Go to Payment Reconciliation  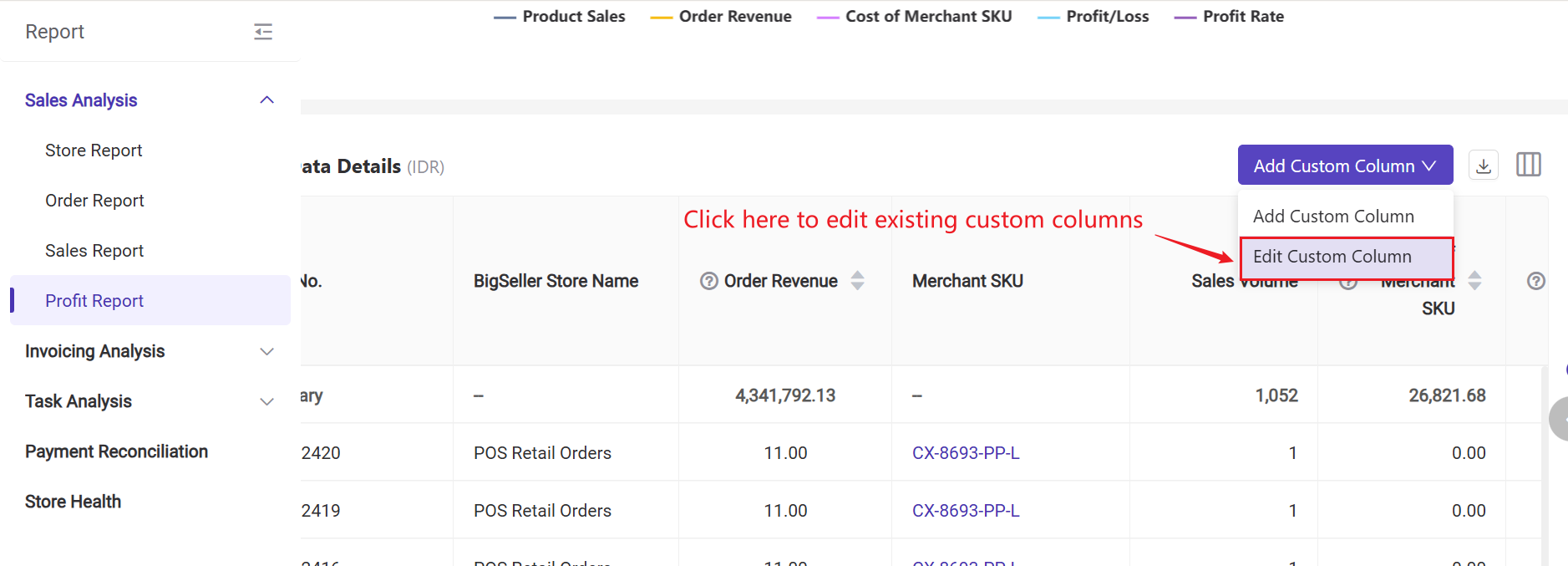[x=116, y=451]
